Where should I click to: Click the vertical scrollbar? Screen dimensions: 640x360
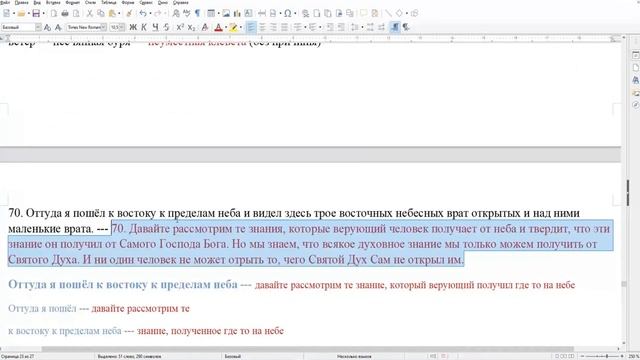624,191
